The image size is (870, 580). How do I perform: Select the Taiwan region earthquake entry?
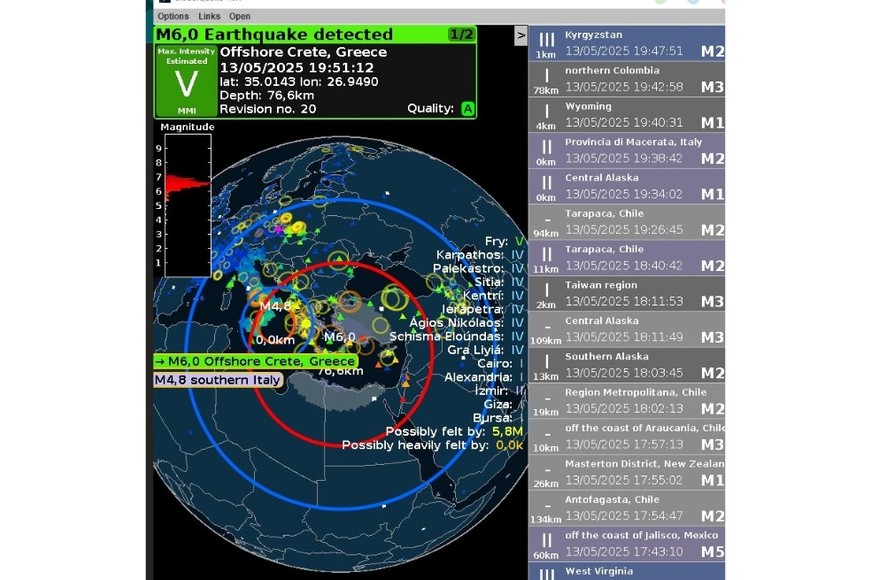click(x=626, y=294)
